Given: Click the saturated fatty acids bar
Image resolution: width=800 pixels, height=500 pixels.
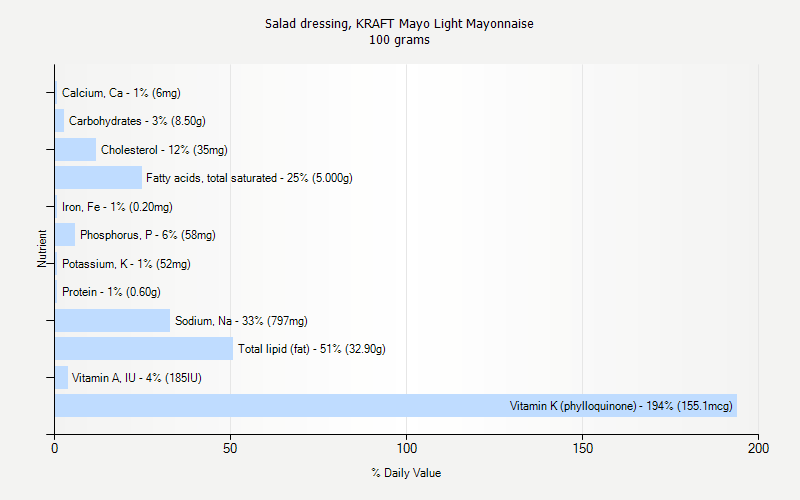Looking at the screenshot, I should (98, 178).
